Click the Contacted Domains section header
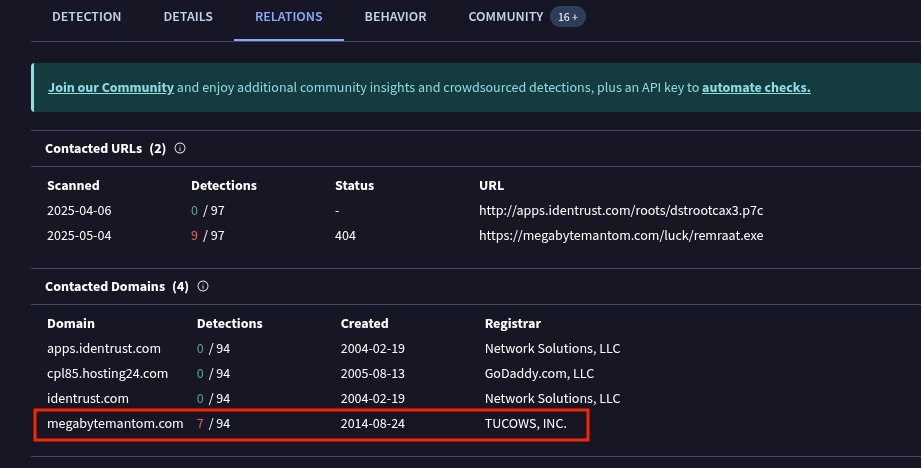 (x=117, y=287)
